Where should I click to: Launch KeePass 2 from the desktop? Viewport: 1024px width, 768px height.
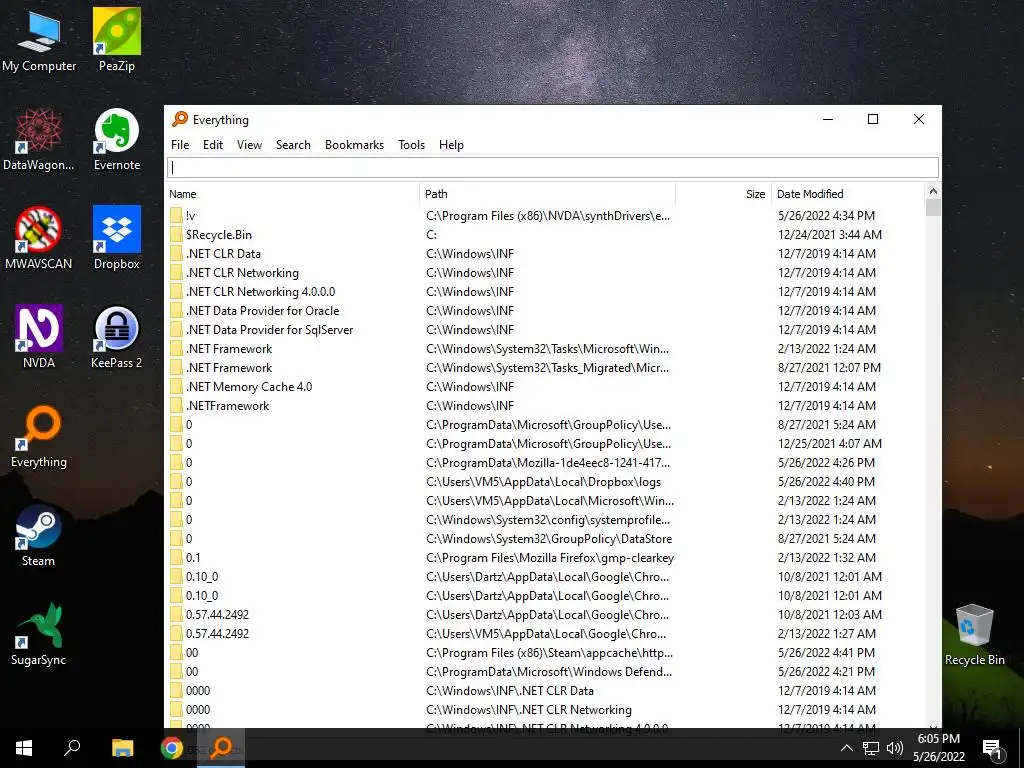tap(117, 337)
